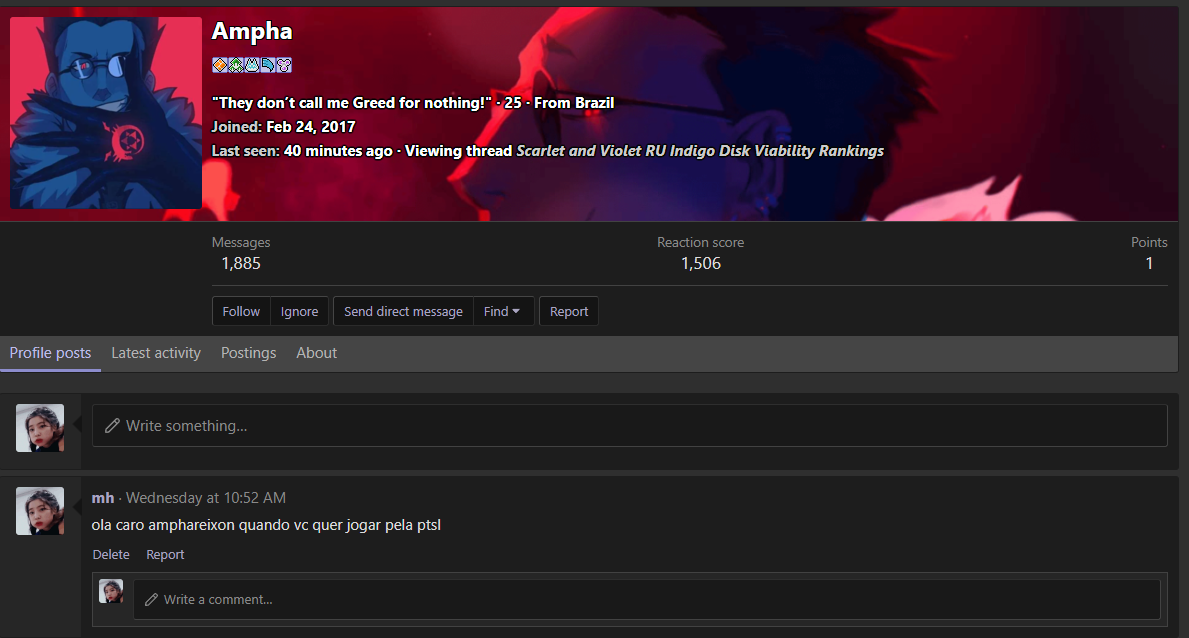Focus the Write something input field

(629, 426)
